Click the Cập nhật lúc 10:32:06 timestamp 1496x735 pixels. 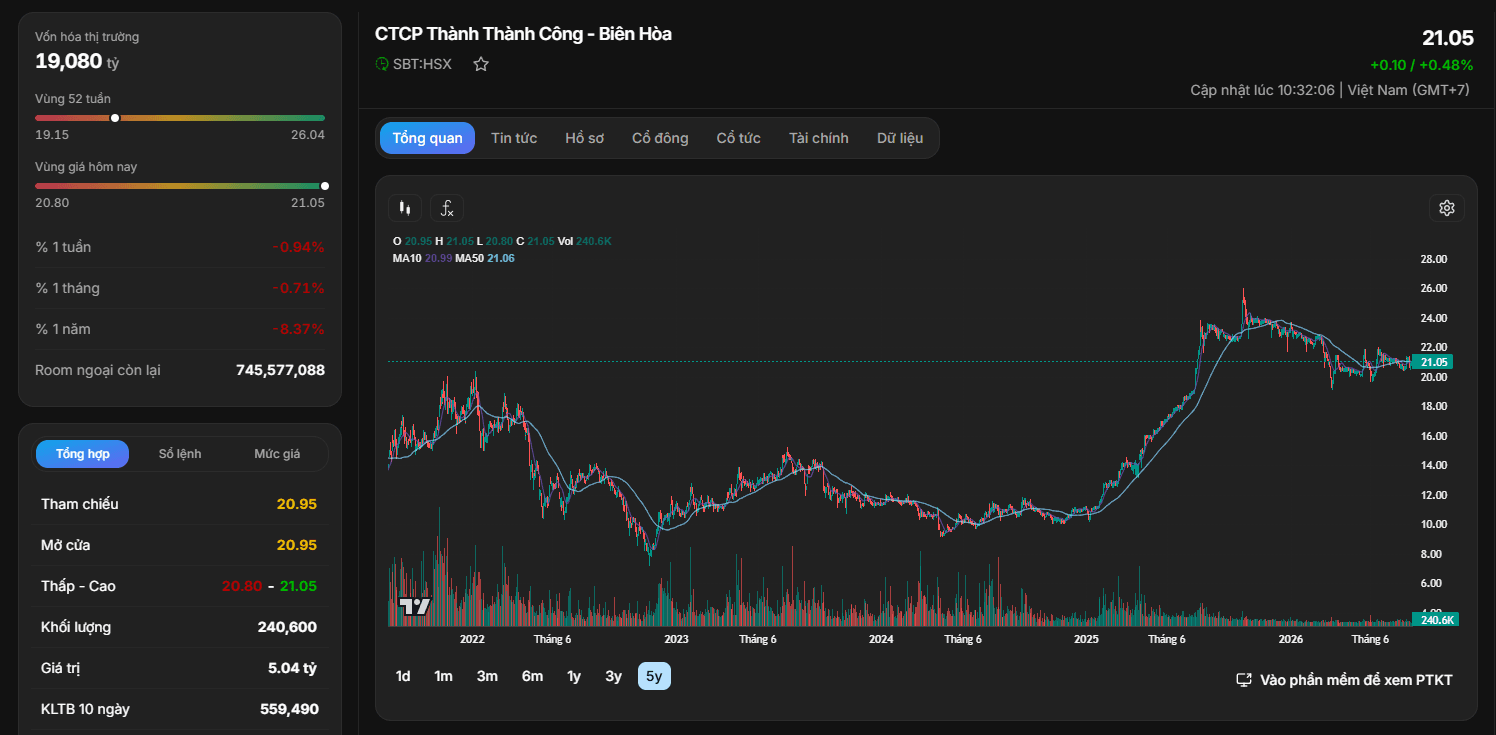coord(1262,90)
